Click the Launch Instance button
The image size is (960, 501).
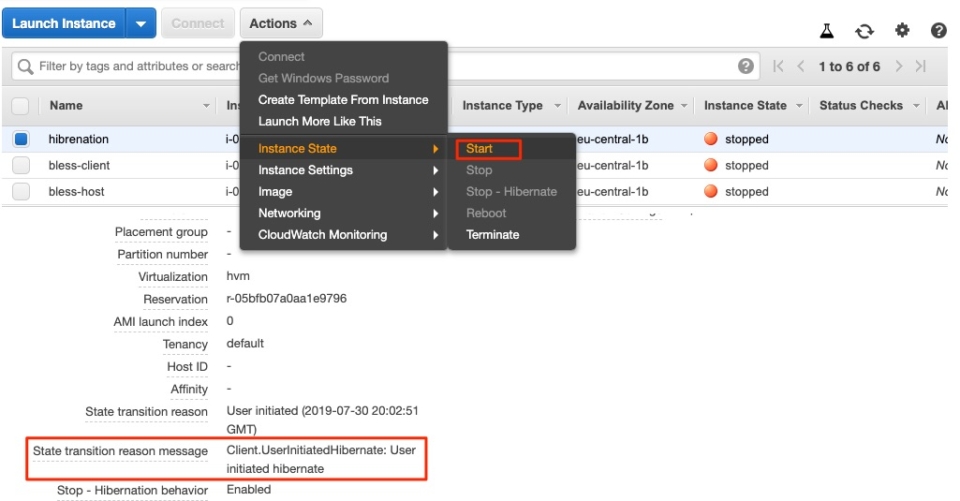(64, 24)
